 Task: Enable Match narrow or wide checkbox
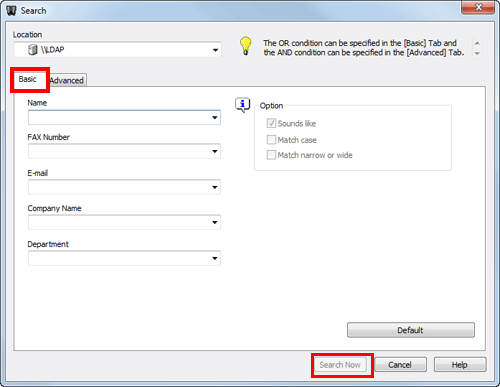[271, 155]
